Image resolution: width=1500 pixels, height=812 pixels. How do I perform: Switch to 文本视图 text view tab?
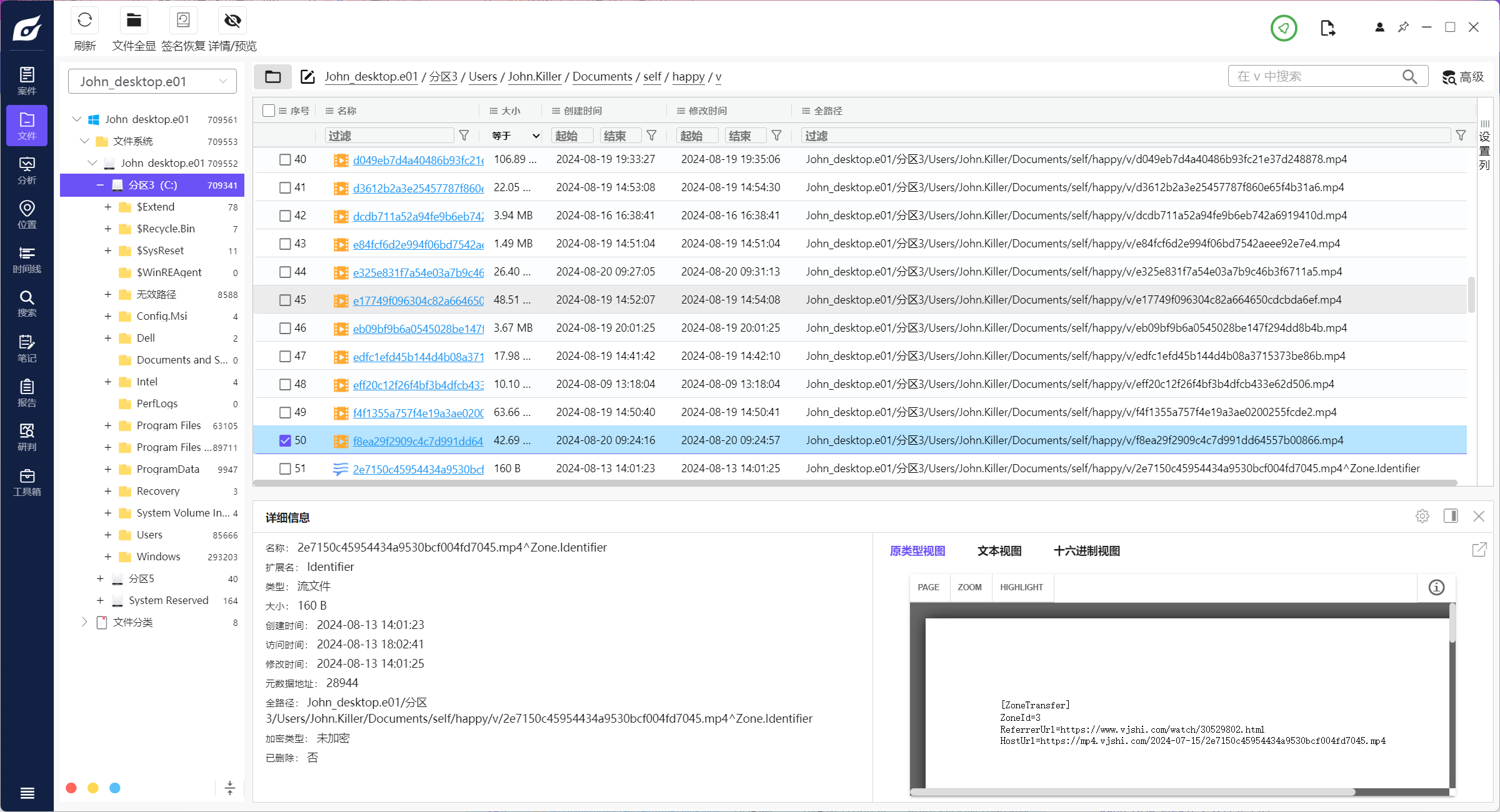[999, 550]
